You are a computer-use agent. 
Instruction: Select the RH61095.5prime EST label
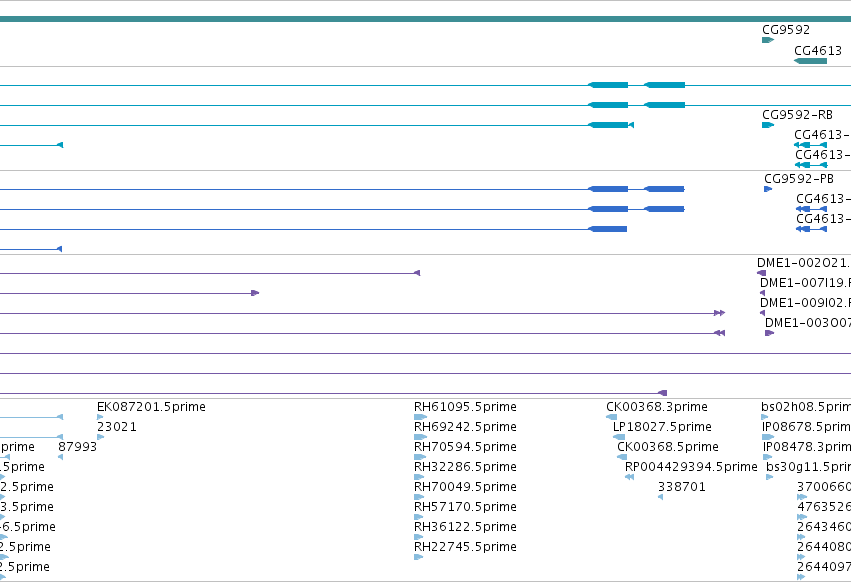[465, 407]
